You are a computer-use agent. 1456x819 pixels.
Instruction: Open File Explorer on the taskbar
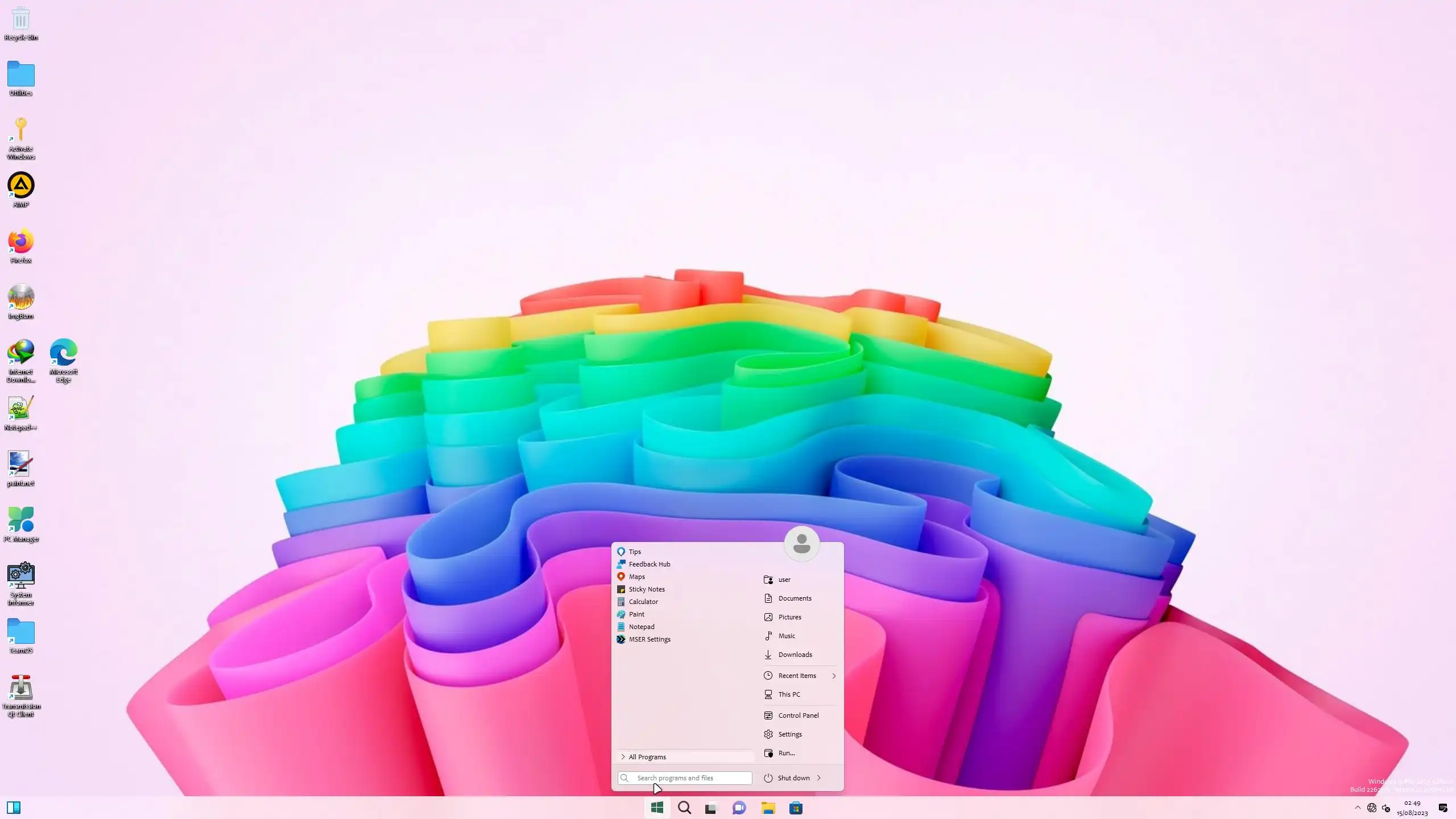768,808
